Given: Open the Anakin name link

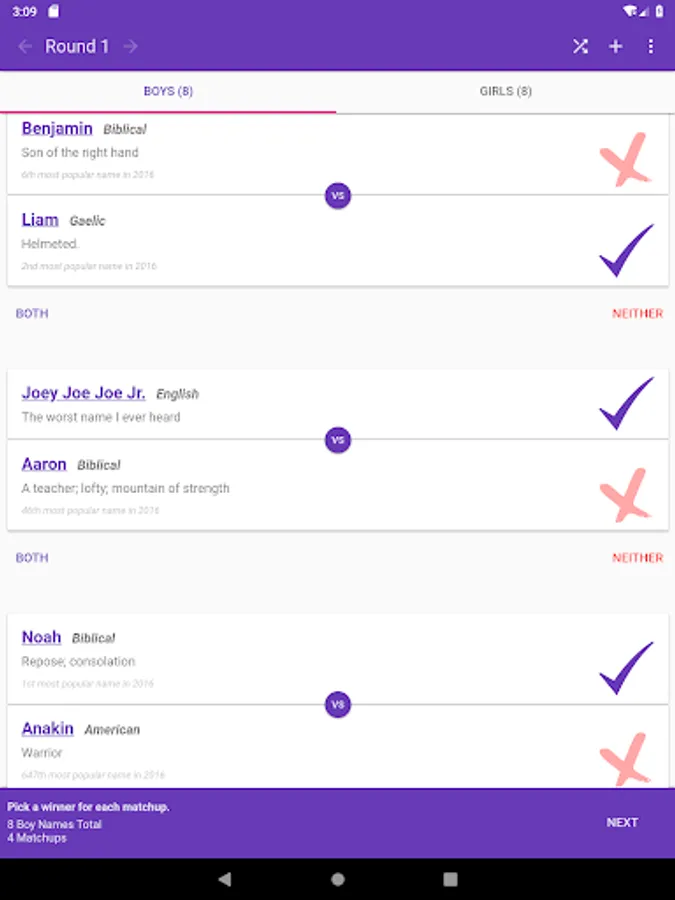Looking at the screenshot, I should [x=48, y=729].
